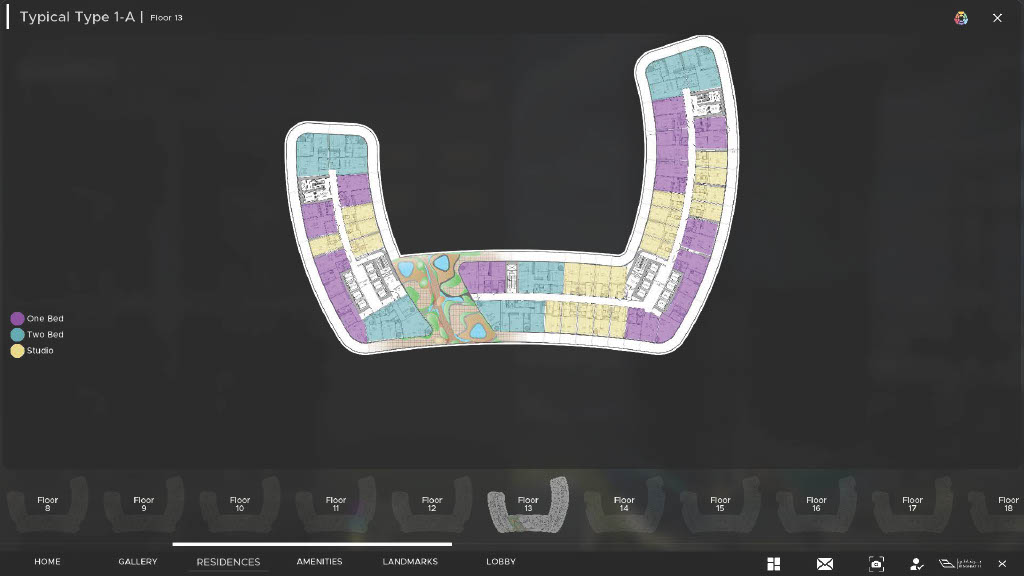Switch to Floor 10 plan

click(240, 504)
